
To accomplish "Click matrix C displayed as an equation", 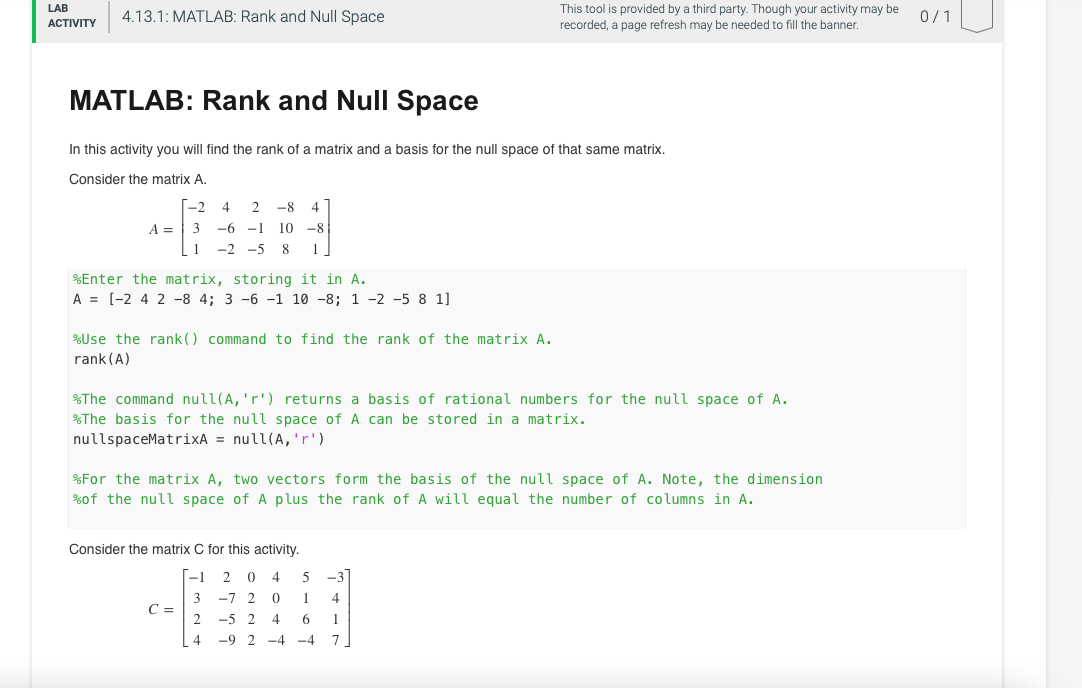I will [249, 609].
